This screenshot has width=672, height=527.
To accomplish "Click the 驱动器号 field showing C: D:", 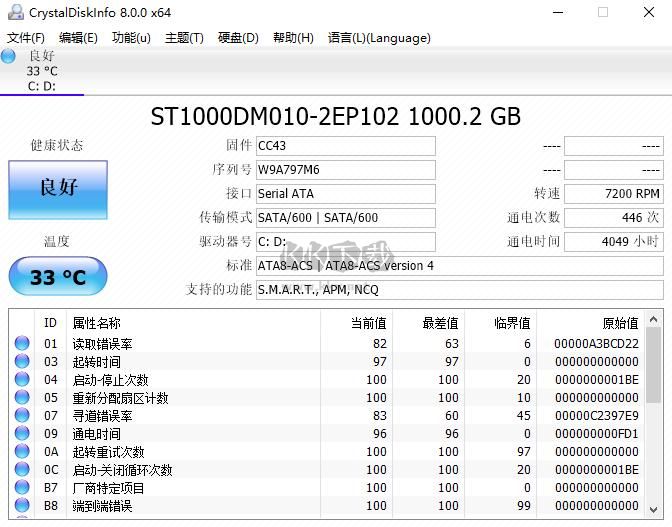I will pos(346,242).
